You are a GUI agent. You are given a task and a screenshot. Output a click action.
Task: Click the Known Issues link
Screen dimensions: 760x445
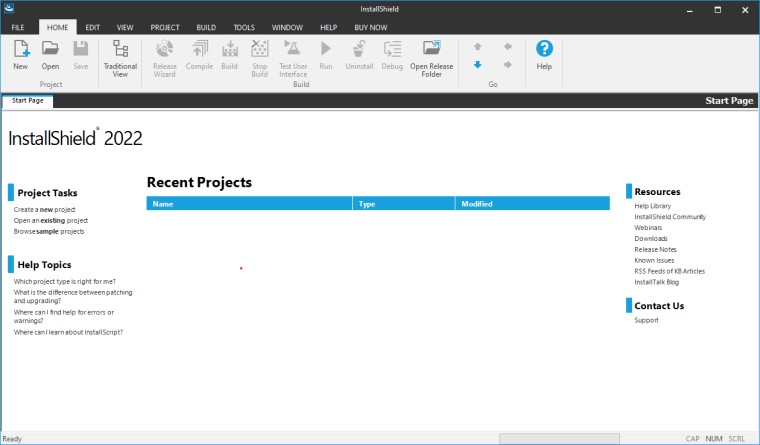[x=654, y=261]
